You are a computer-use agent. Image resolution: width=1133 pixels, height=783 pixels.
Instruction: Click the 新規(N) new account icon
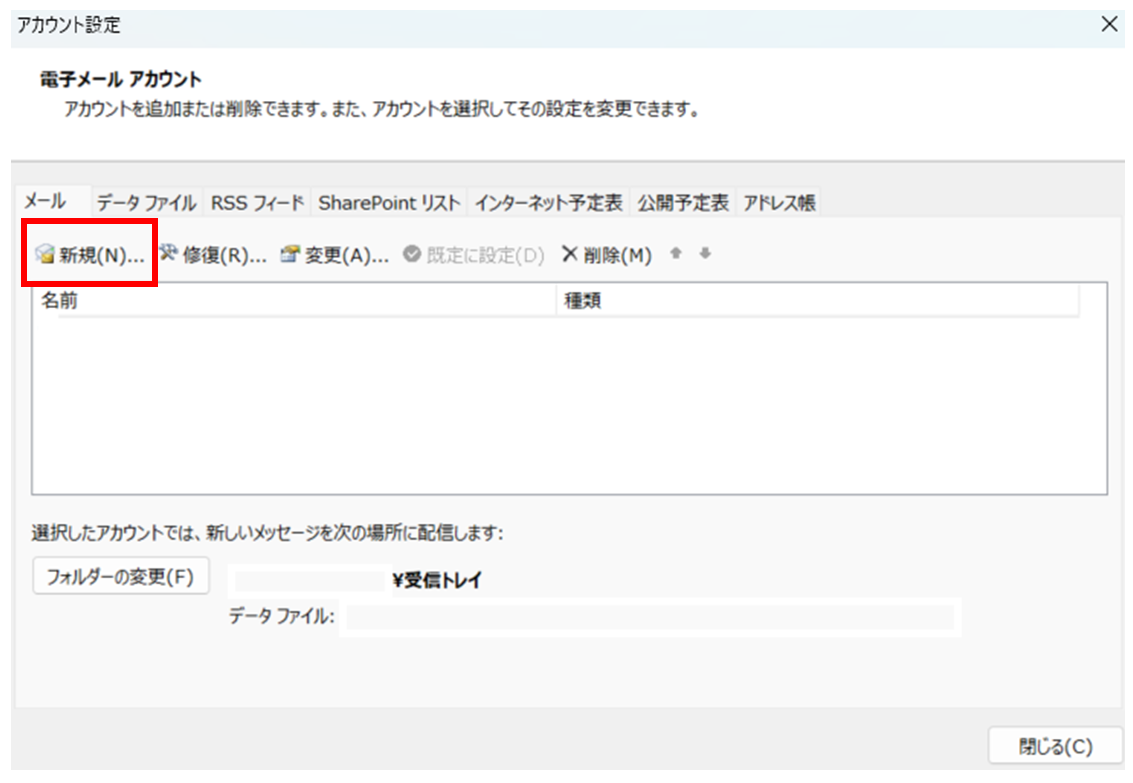45,255
